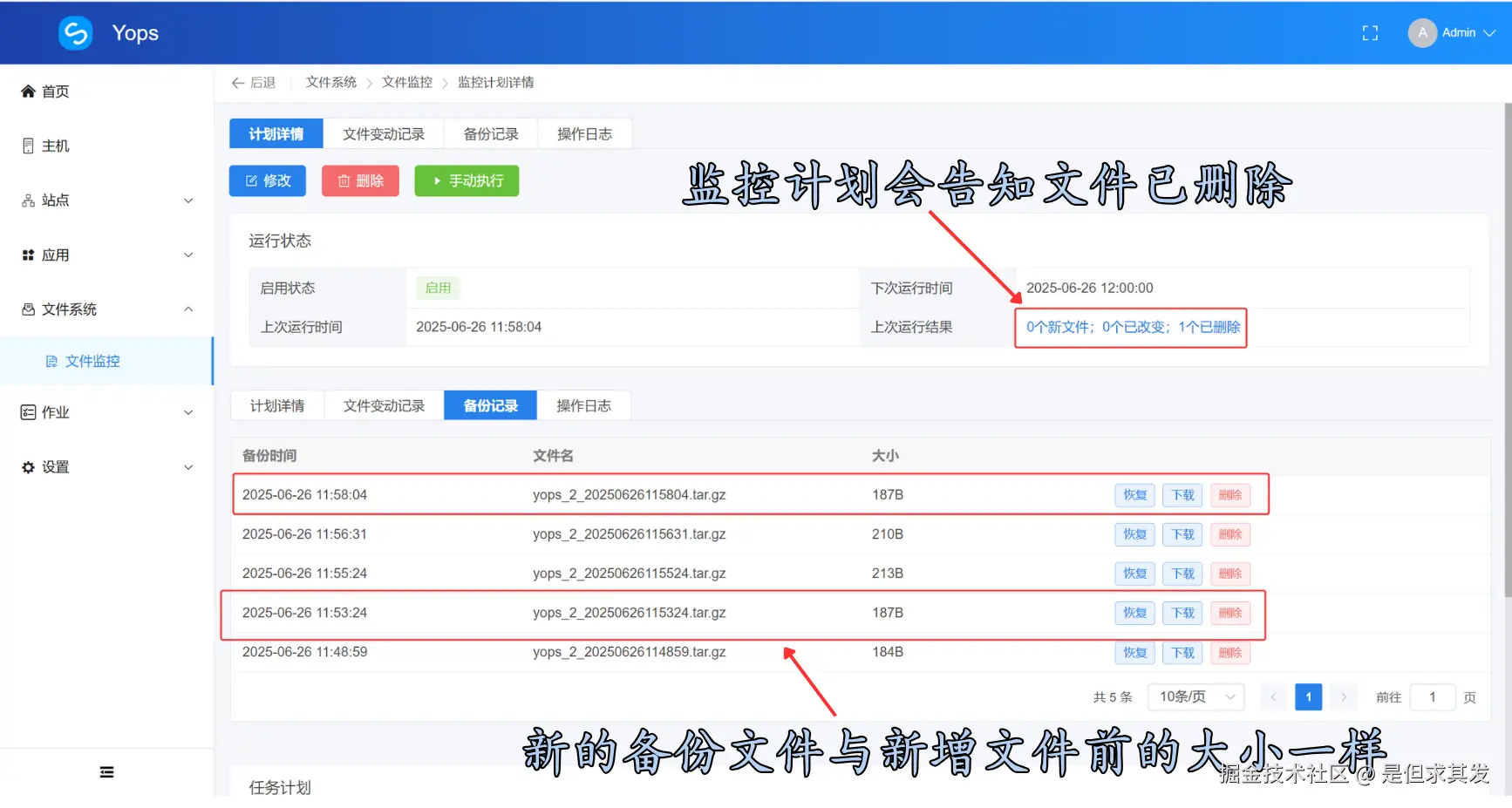
Task: Open the 10条/页 page size dropdown
Action: tap(1196, 696)
